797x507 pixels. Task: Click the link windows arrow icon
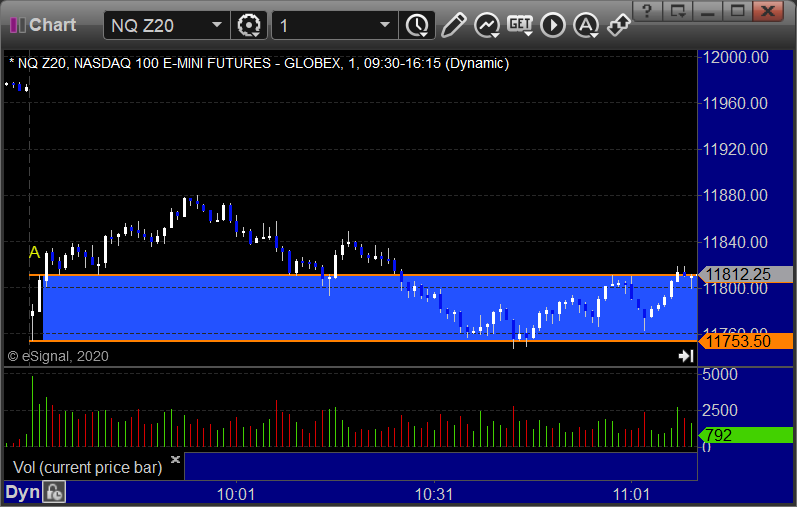click(x=619, y=25)
